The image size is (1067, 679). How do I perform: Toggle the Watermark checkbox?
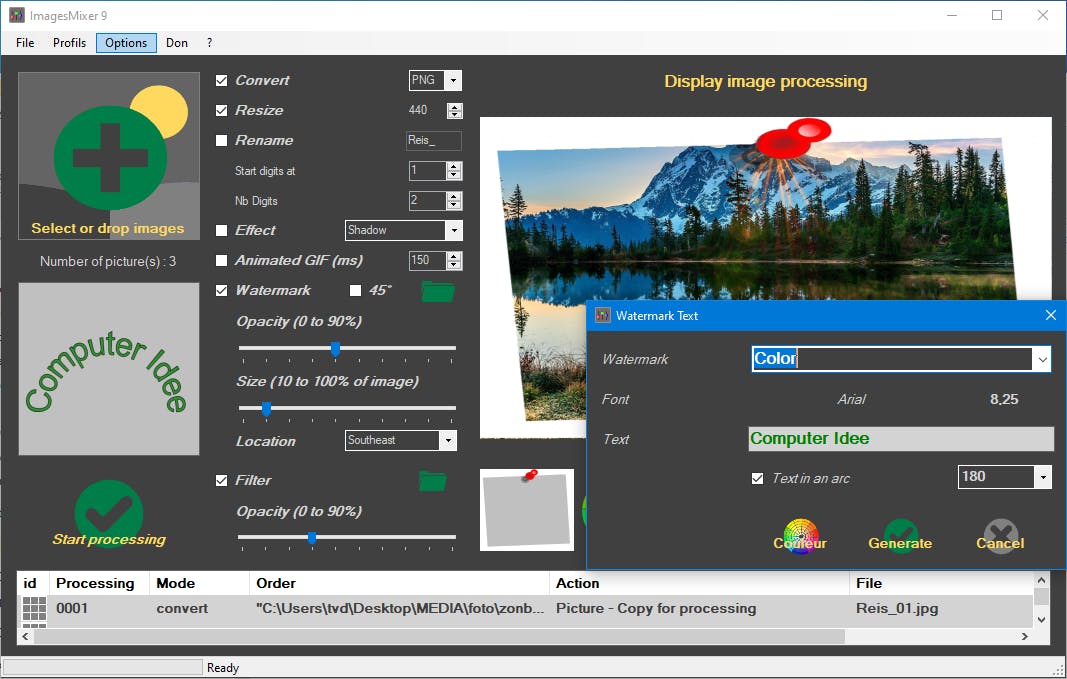[x=221, y=291]
